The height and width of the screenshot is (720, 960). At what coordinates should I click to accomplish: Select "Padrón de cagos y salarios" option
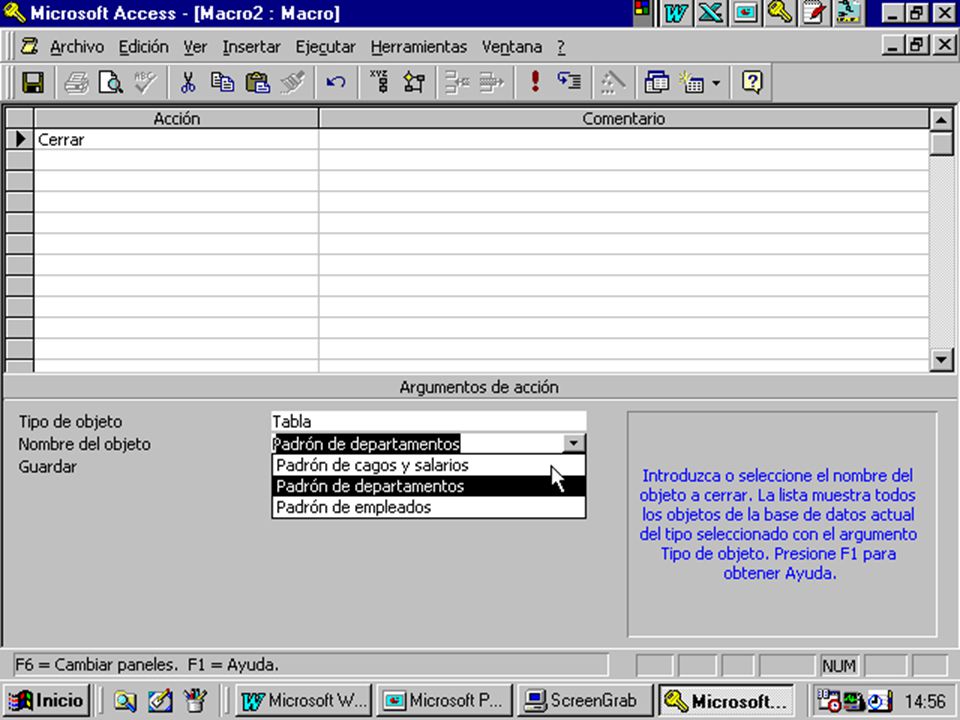pyautogui.click(x=429, y=465)
